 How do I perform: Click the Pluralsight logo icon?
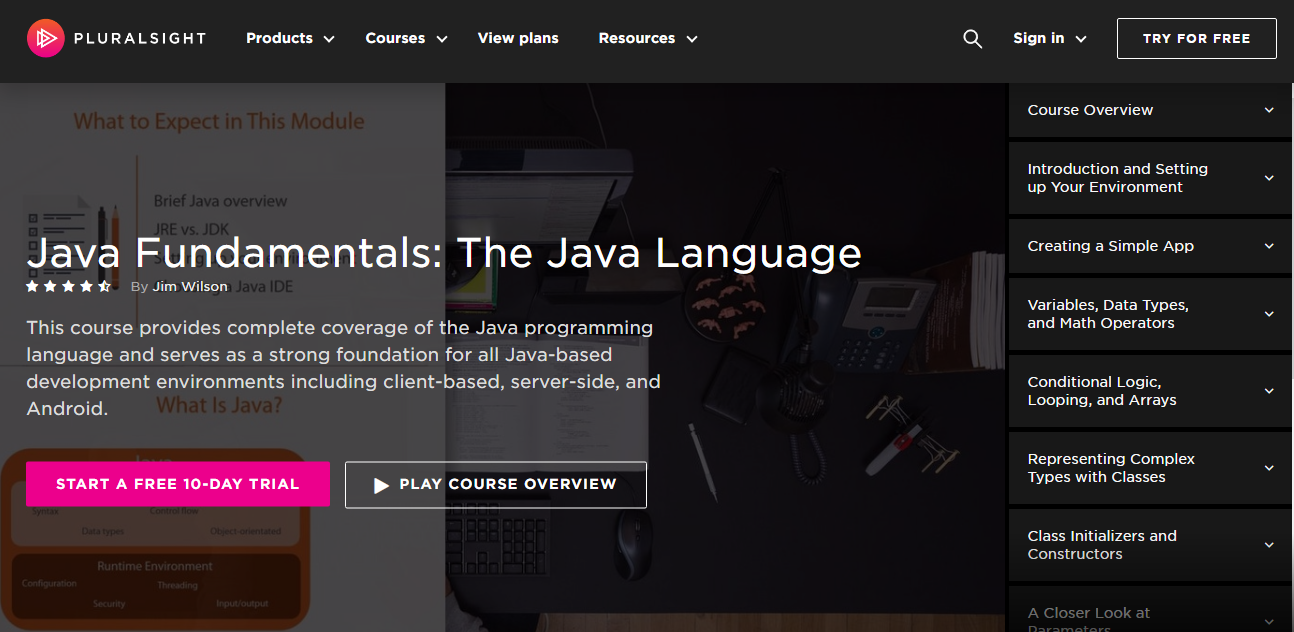tap(44, 37)
